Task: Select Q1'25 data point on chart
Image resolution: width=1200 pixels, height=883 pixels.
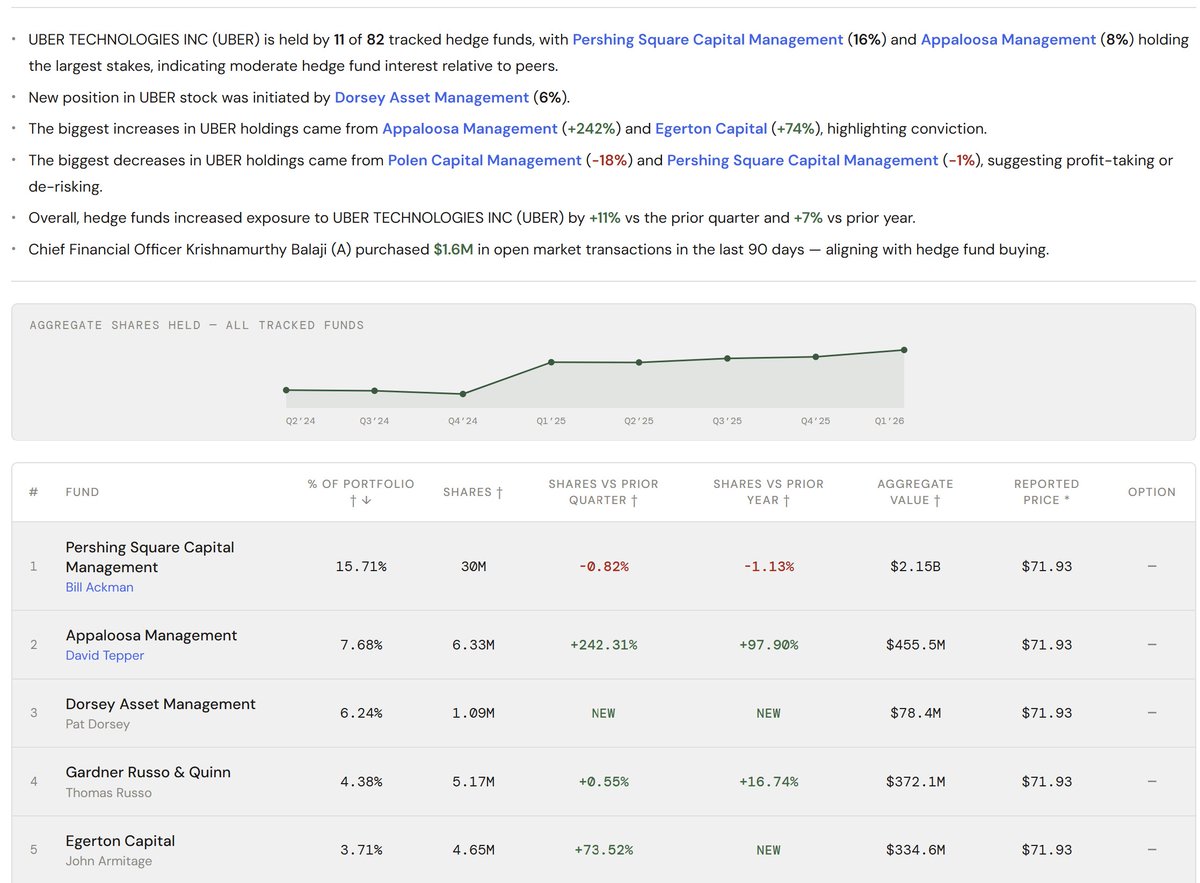Action: click(551, 362)
